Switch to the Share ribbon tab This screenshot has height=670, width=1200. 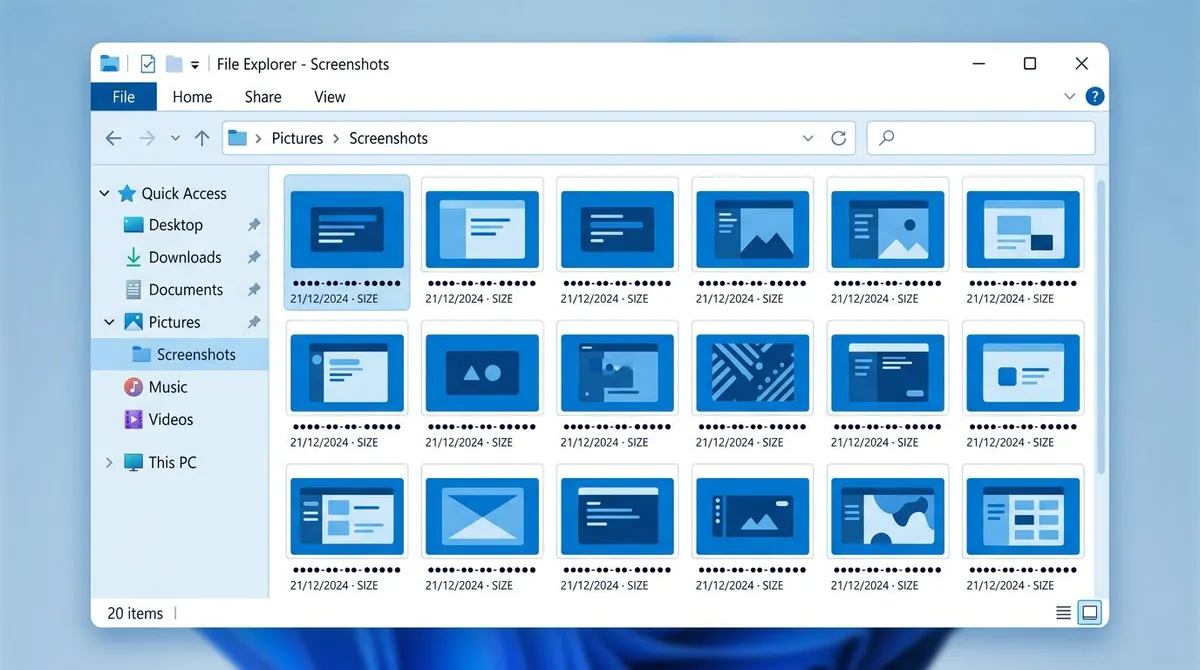tap(263, 97)
